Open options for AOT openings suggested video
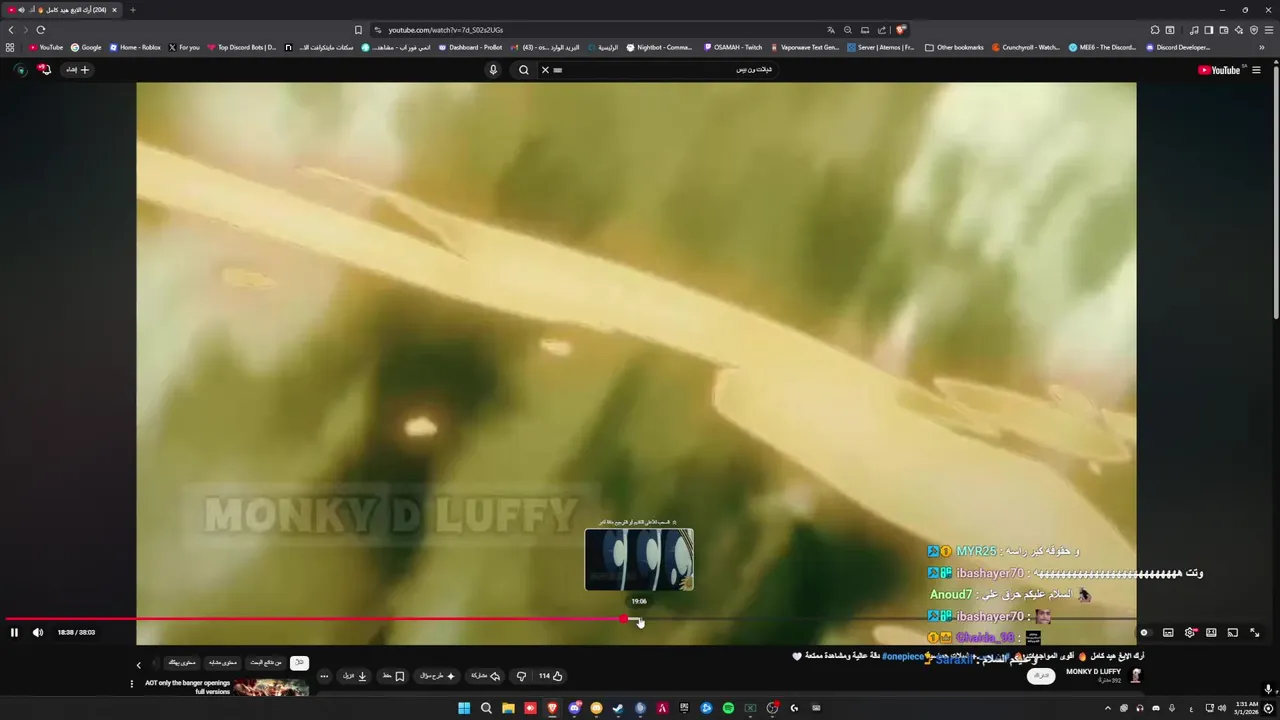1280x720 pixels. point(131,684)
